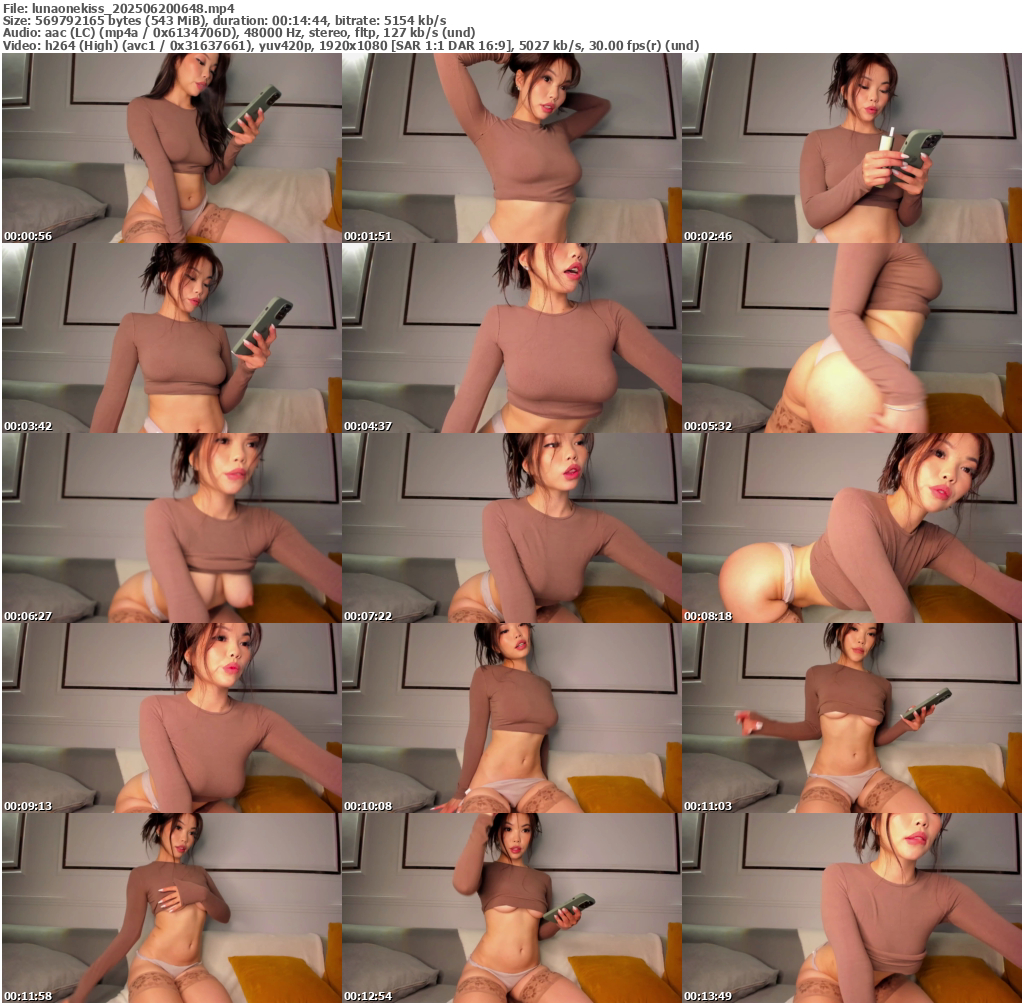Open the frame stamped 00:11:03

[x=851, y=718]
